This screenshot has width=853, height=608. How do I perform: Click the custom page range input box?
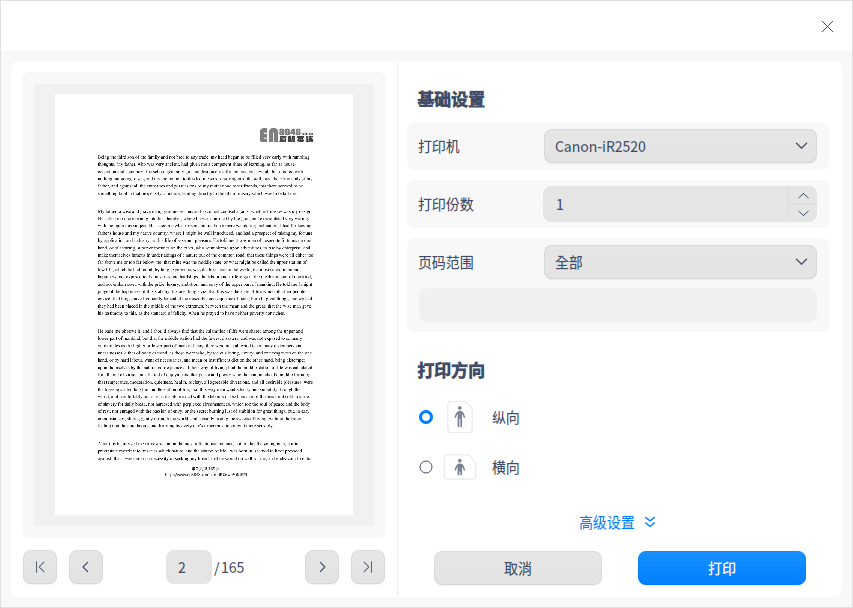click(x=617, y=305)
